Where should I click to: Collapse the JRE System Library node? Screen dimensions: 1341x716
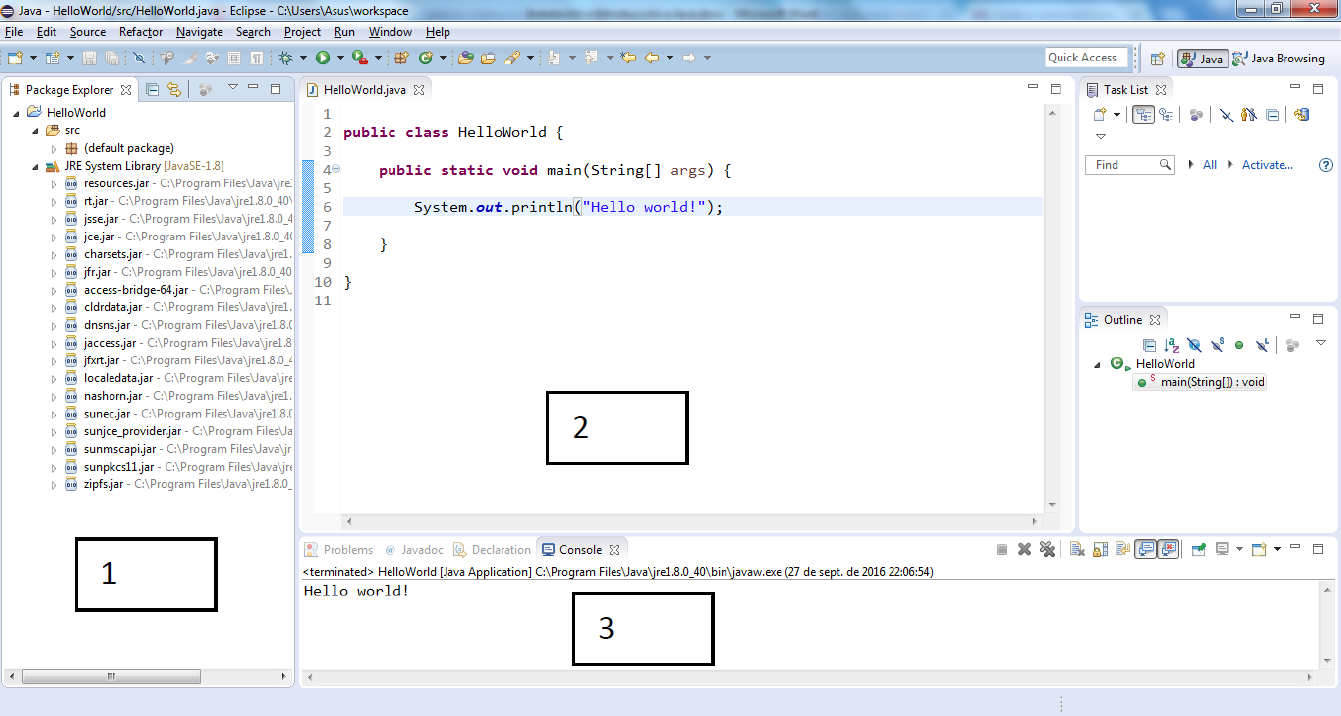(x=36, y=166)
